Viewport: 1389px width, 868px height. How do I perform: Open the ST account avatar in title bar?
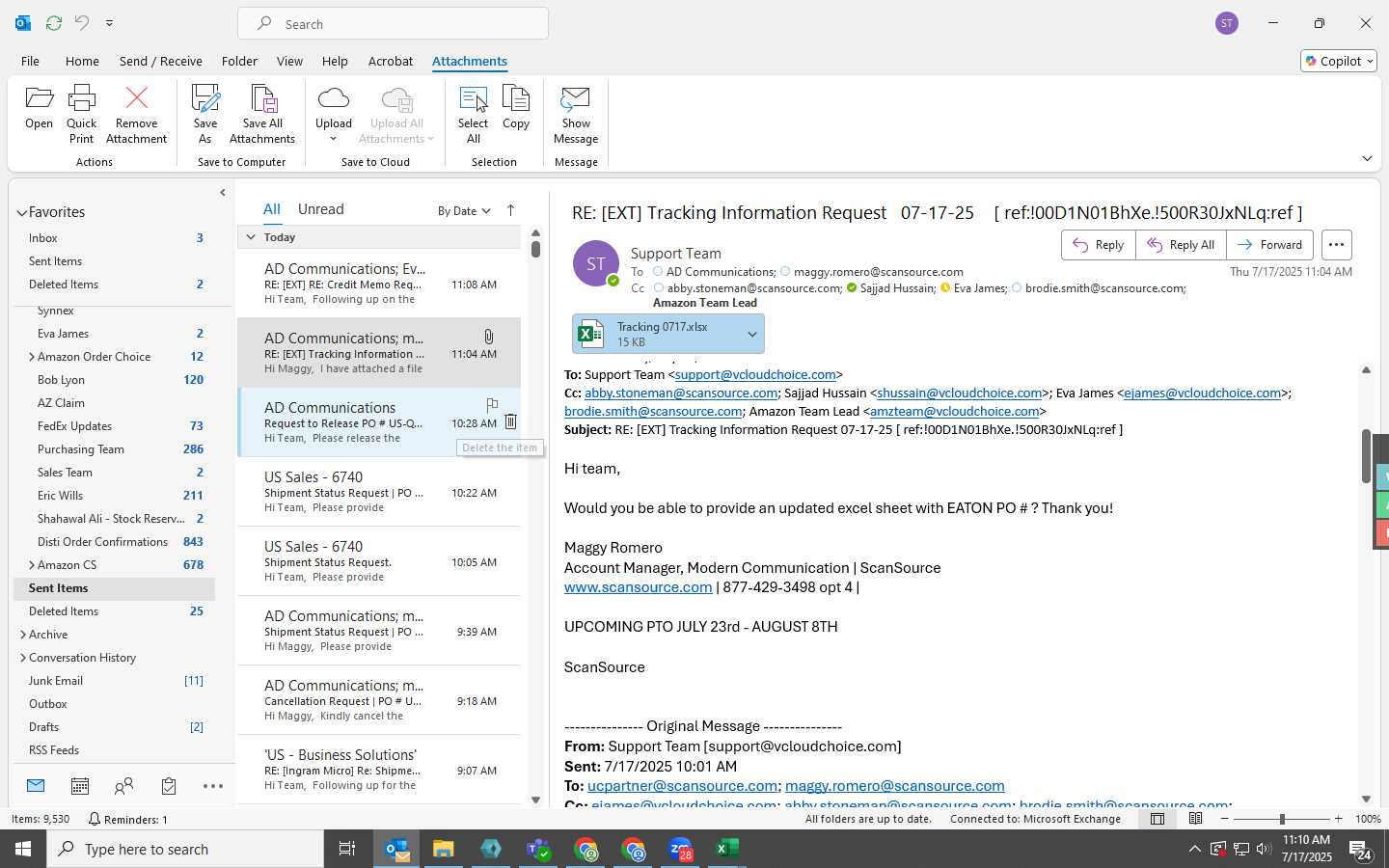pos(1227,23)
